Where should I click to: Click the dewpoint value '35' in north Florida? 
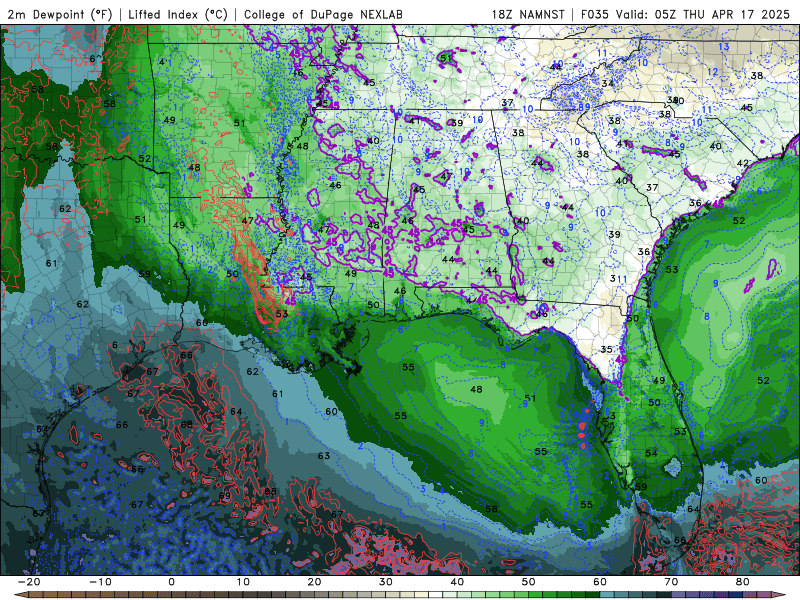point(607,349)
